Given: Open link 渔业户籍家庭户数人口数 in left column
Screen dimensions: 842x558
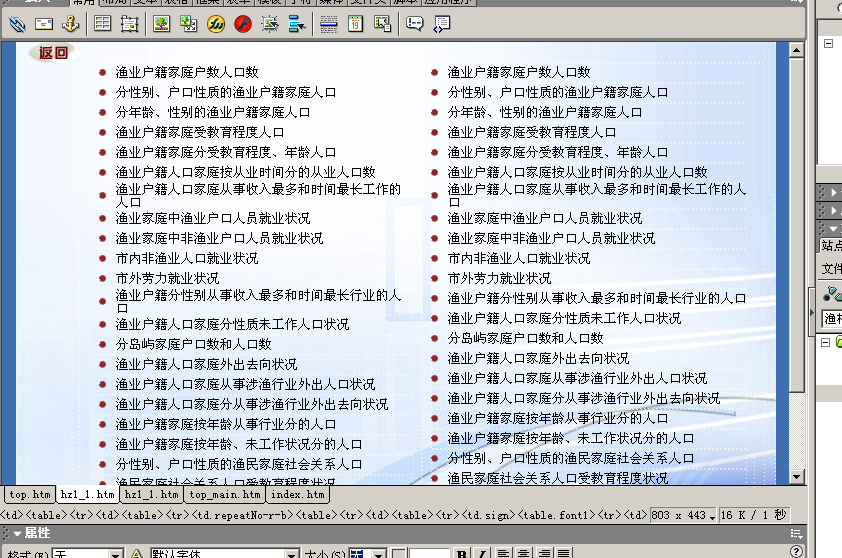Looking at the screenshot, I should [x=186, y=72].
